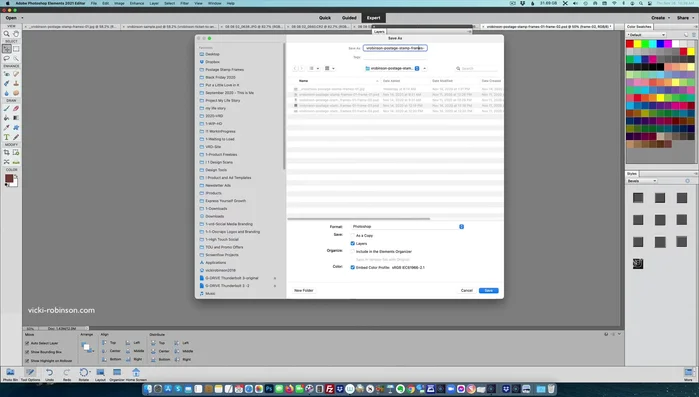699x397 pixels.
Task: Open the Format dropdown in Save dialog
Action: pos(407,226)
